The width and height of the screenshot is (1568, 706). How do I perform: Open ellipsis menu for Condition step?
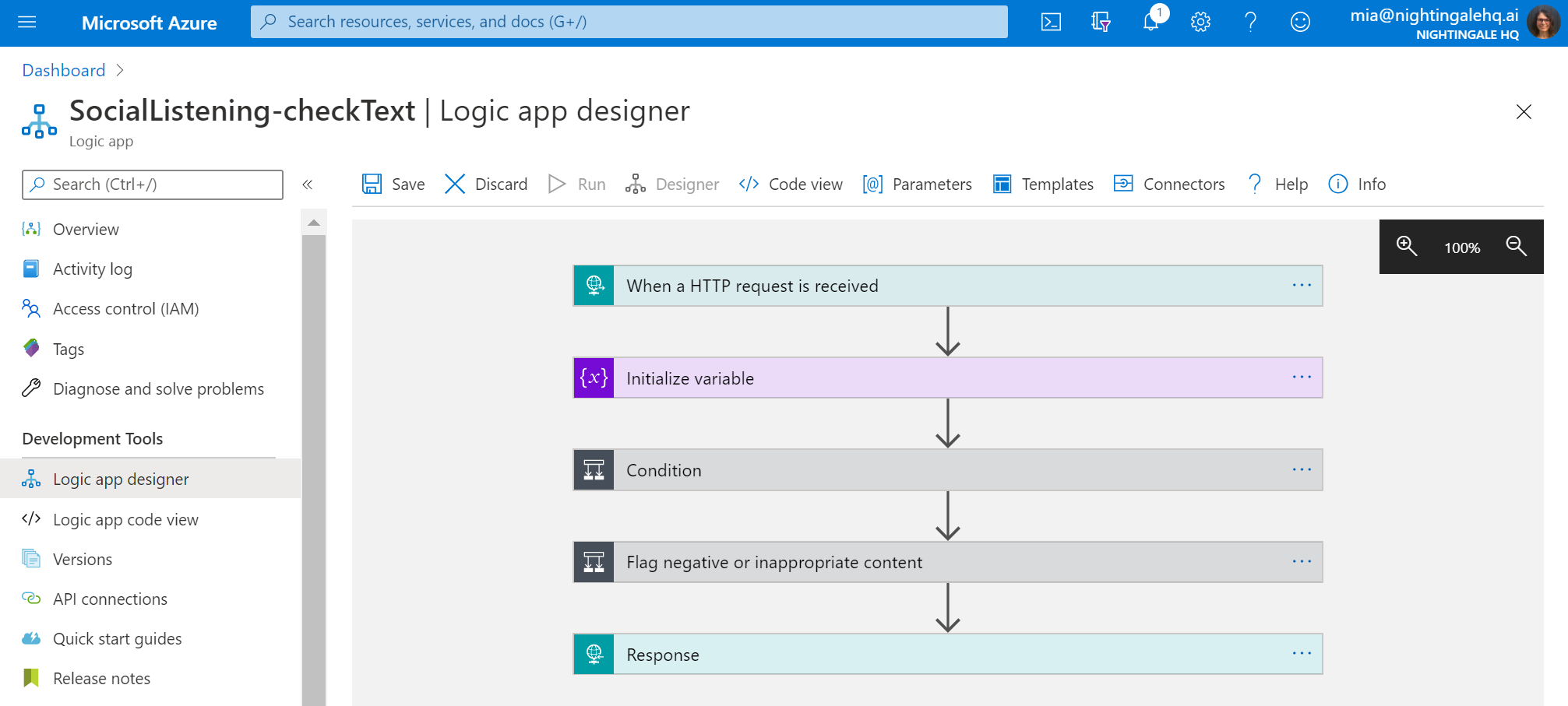(1302, 469)
